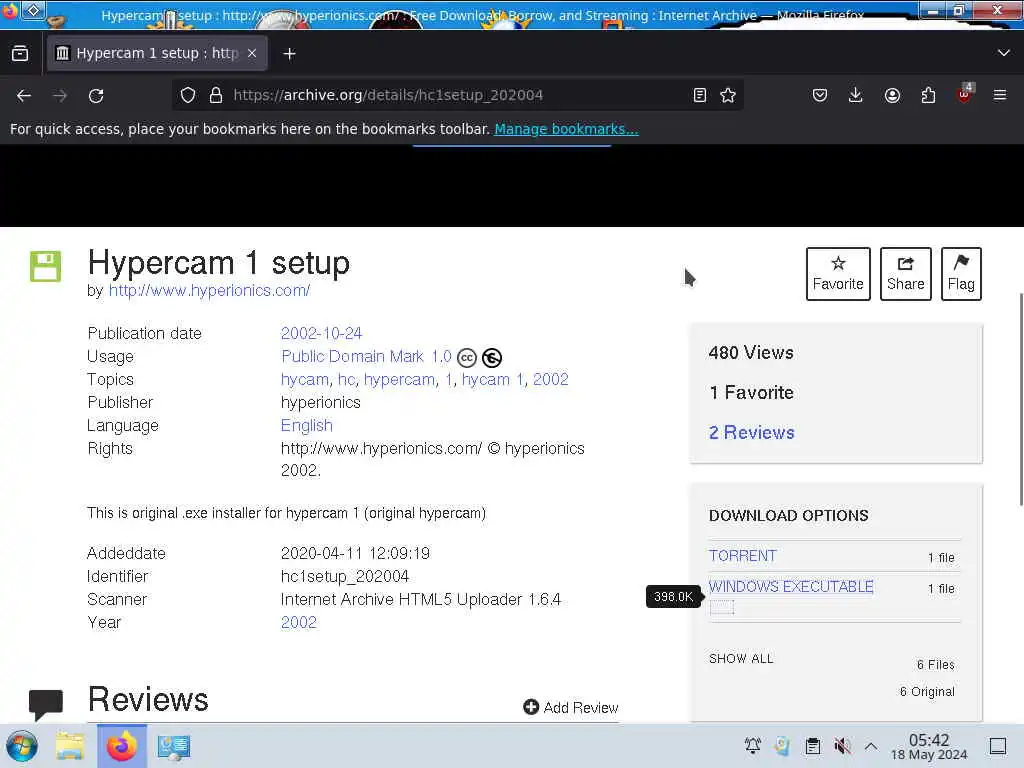Expand the list all tabs chevron
Image resolution: width=1024 pixels, height=768 pixels.
click(1003, 53)
